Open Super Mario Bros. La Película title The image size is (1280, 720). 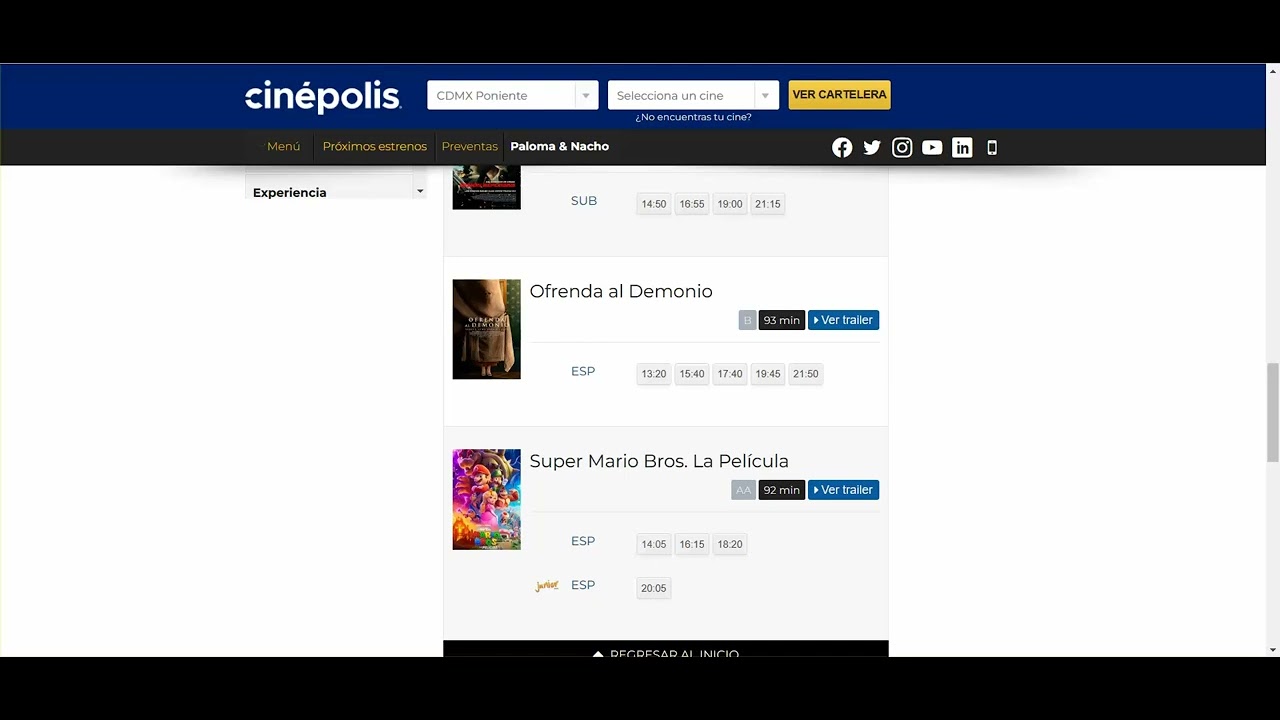659,461
